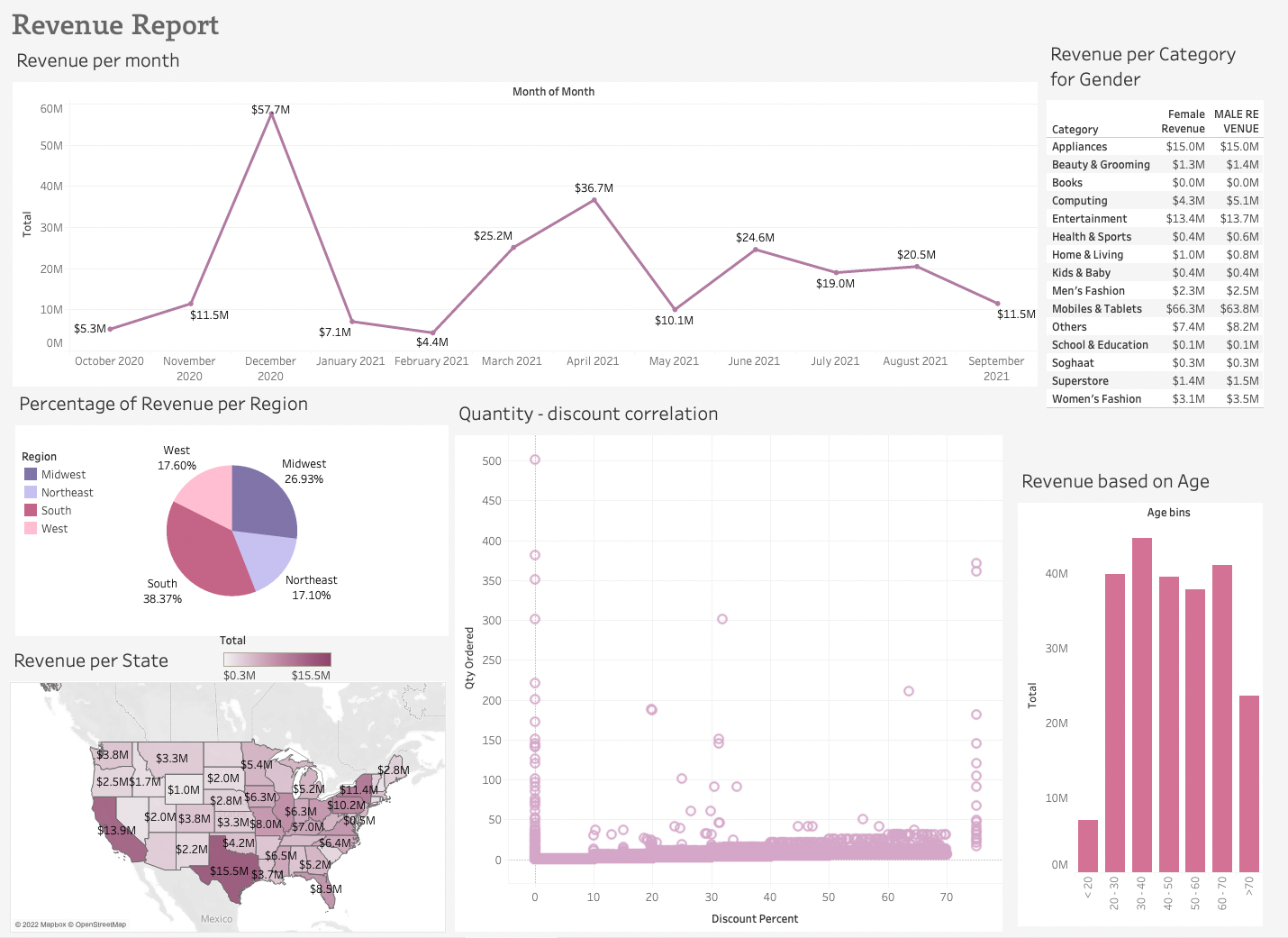
Task: Select the scatter point at 500 quantity ordered
Action: pyautogui.click(x=535, y=460)
